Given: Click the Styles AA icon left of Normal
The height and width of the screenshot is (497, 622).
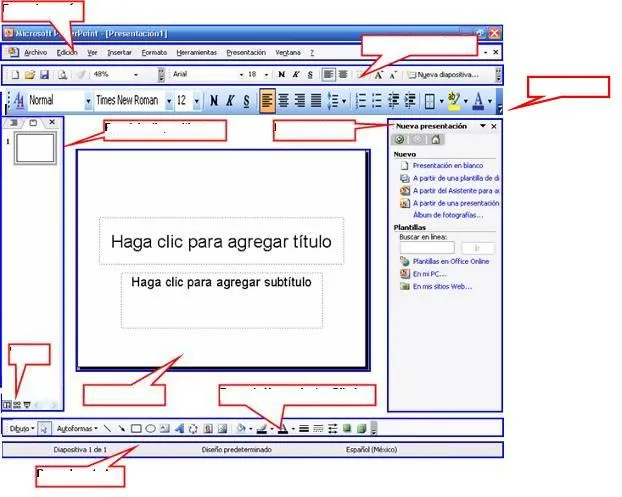Looking at the screenshot, I should [18, 101].
